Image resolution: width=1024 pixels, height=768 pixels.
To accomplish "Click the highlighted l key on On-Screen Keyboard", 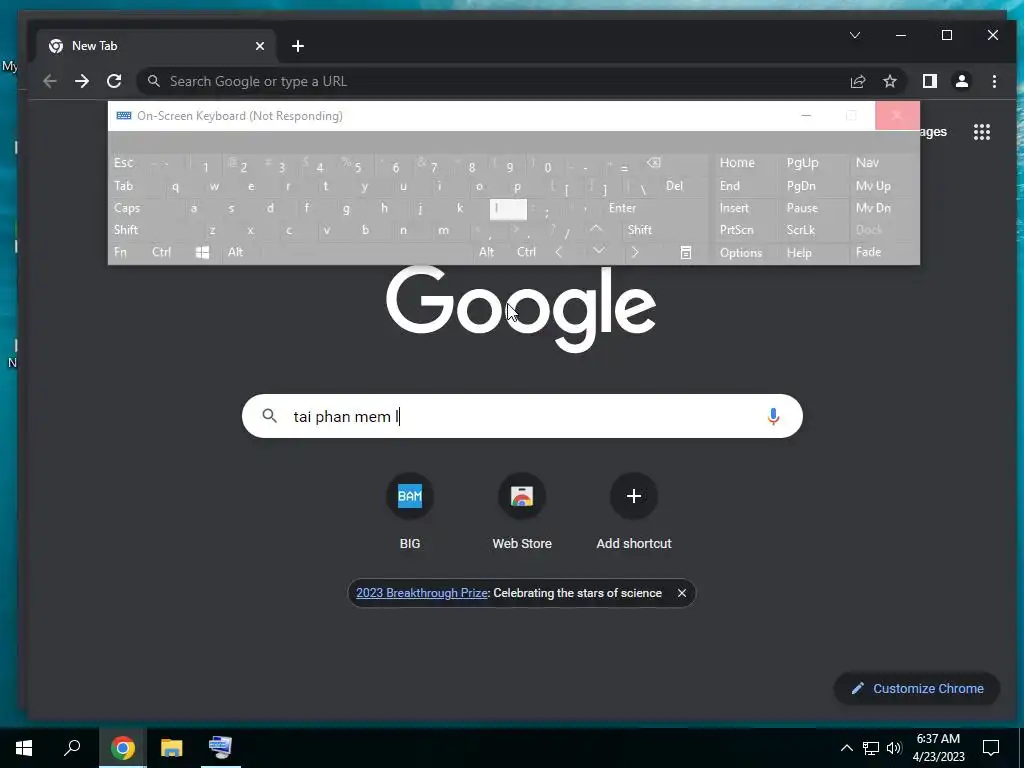I will (x=508, y=208).
